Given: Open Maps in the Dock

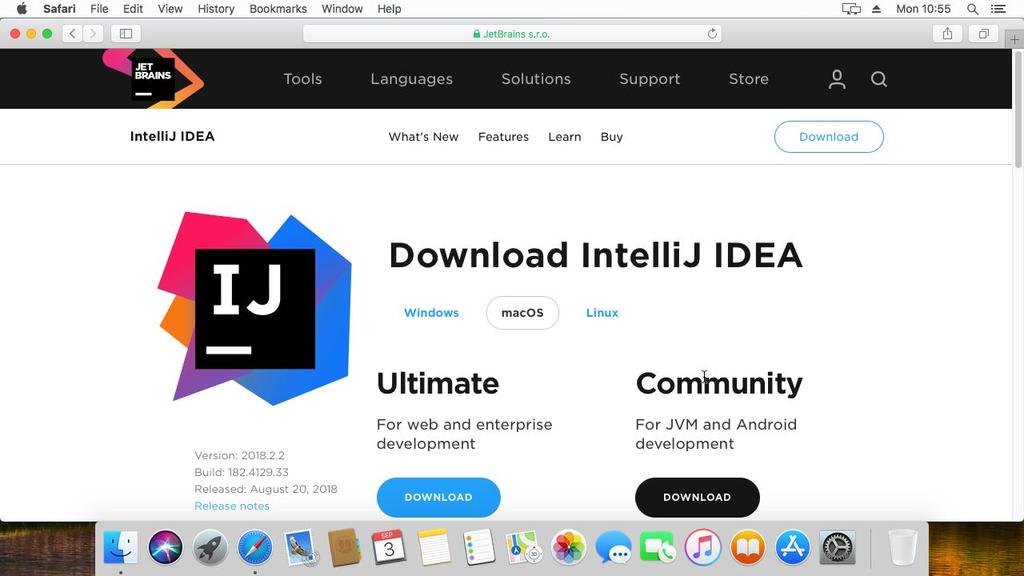Looking at the screenshot, I should pyautogui.click(x=524, y=547).
